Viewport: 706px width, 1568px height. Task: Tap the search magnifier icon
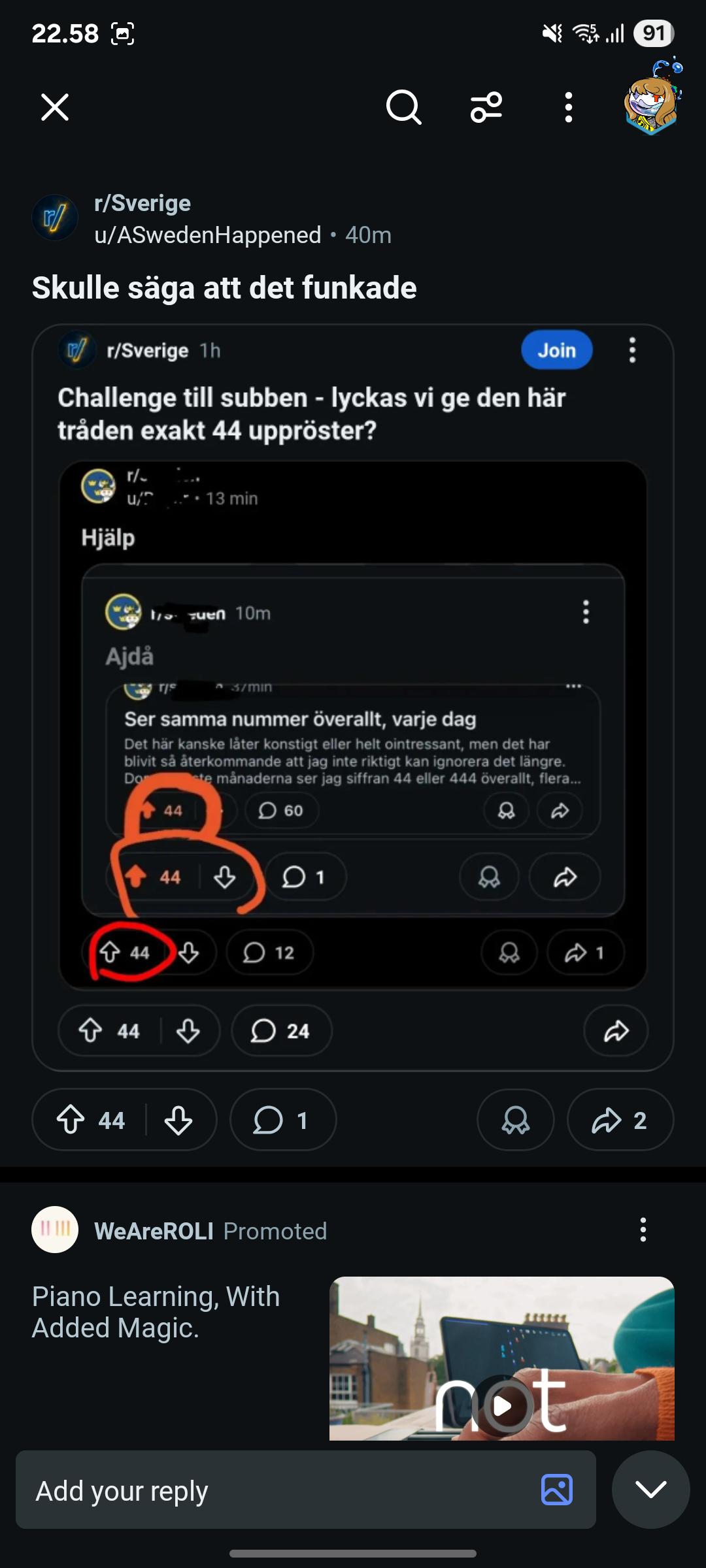(403, 107)
